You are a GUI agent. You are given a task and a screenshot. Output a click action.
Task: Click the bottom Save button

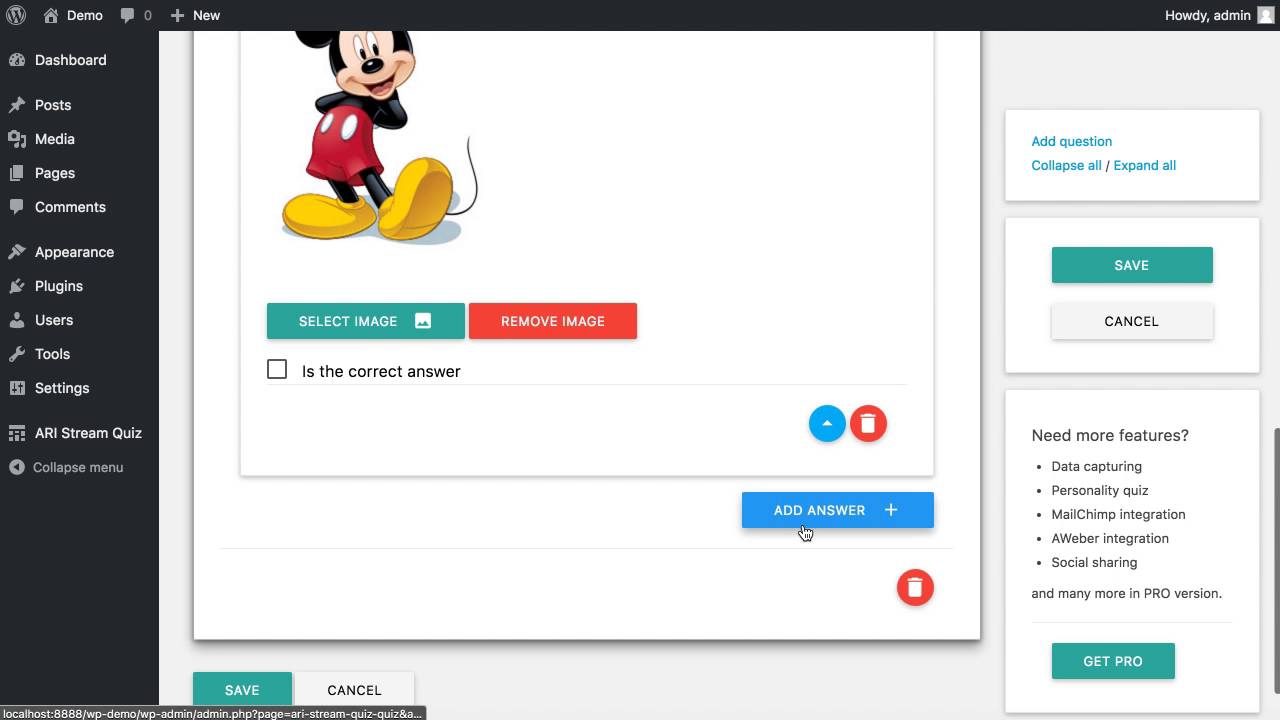click(242, 690)
